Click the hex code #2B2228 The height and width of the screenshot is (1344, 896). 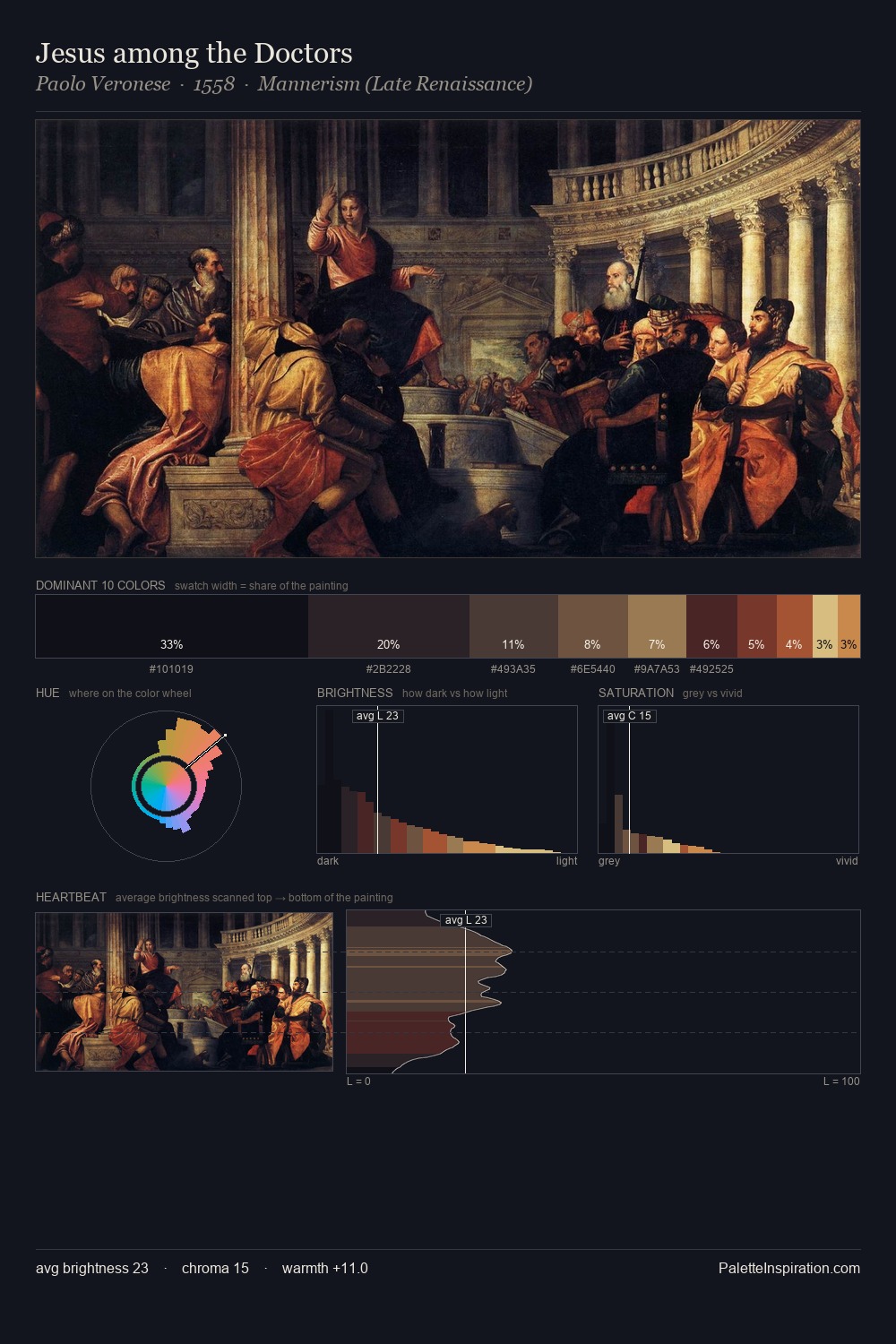[389, 669]
